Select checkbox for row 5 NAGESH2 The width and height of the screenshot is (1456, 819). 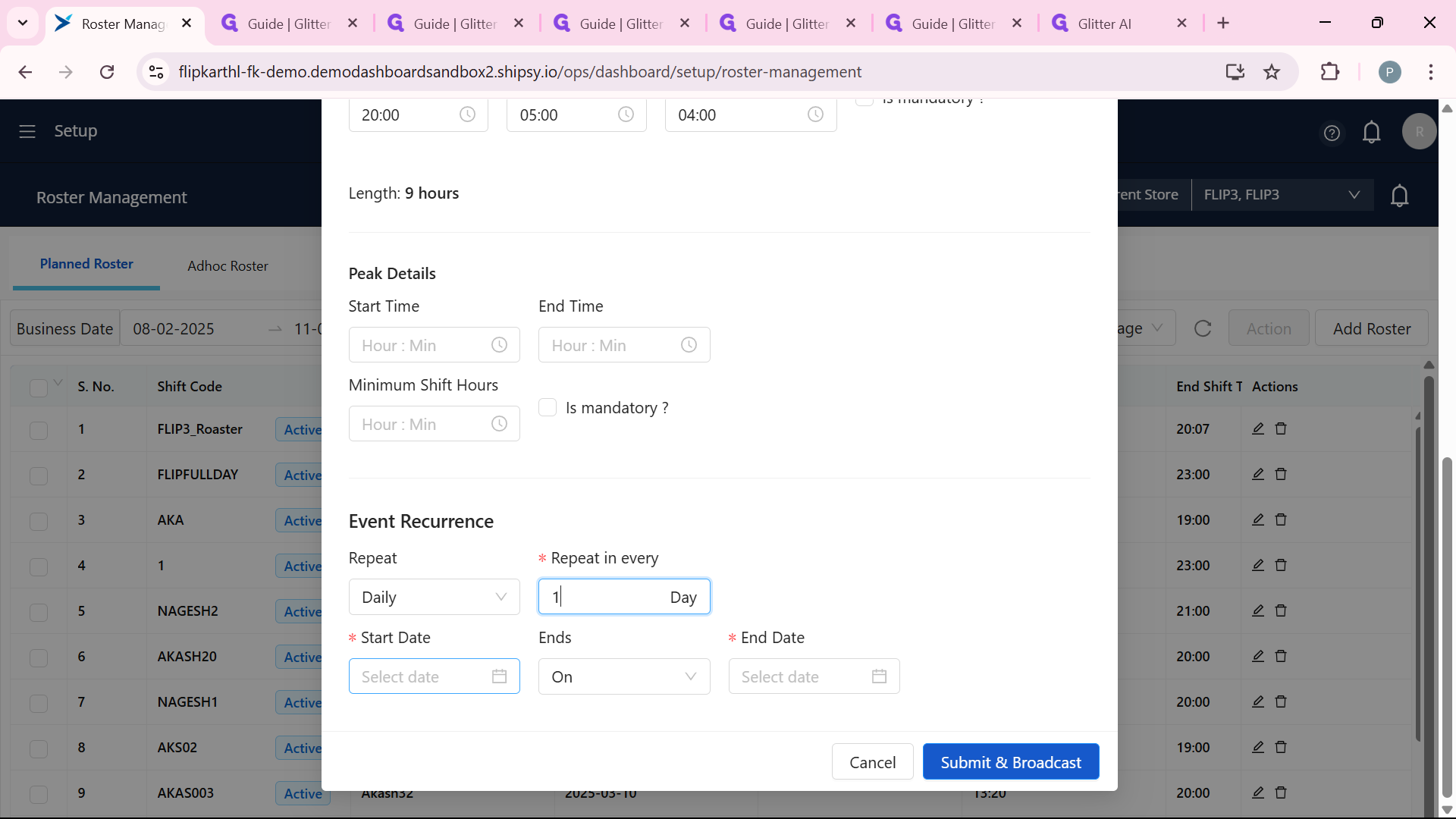(x=39, y=612)
